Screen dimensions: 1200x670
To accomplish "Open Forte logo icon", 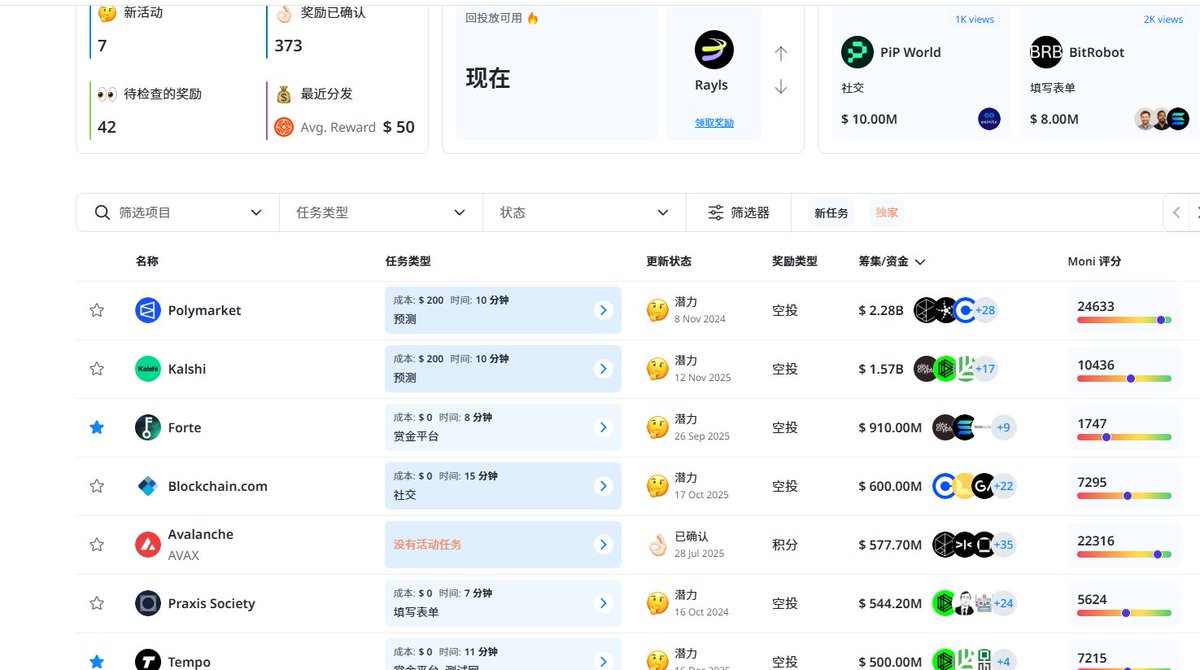I will pyautogui.click(x=148, y=427).
